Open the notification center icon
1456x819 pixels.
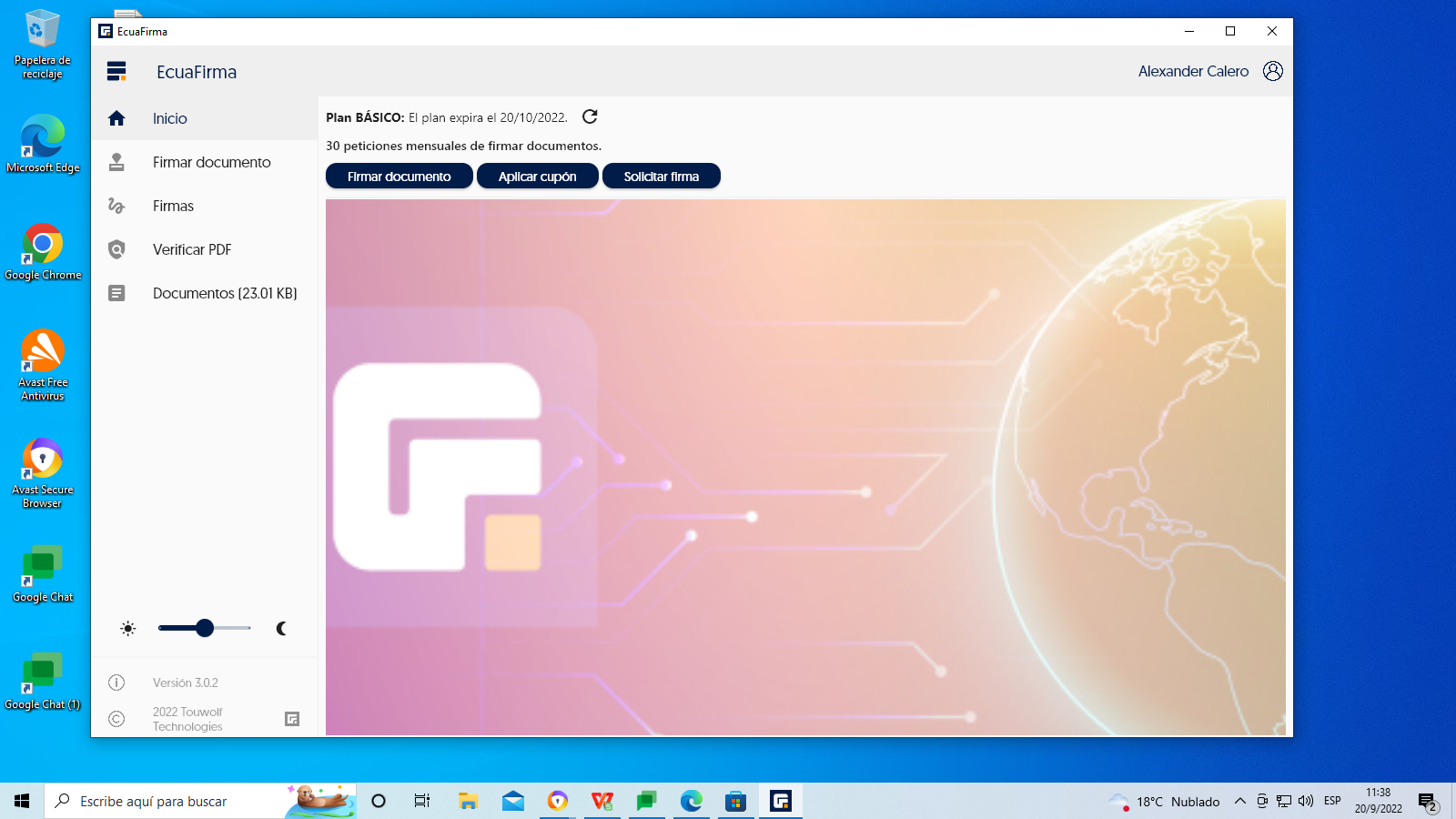coord(1427,801)
